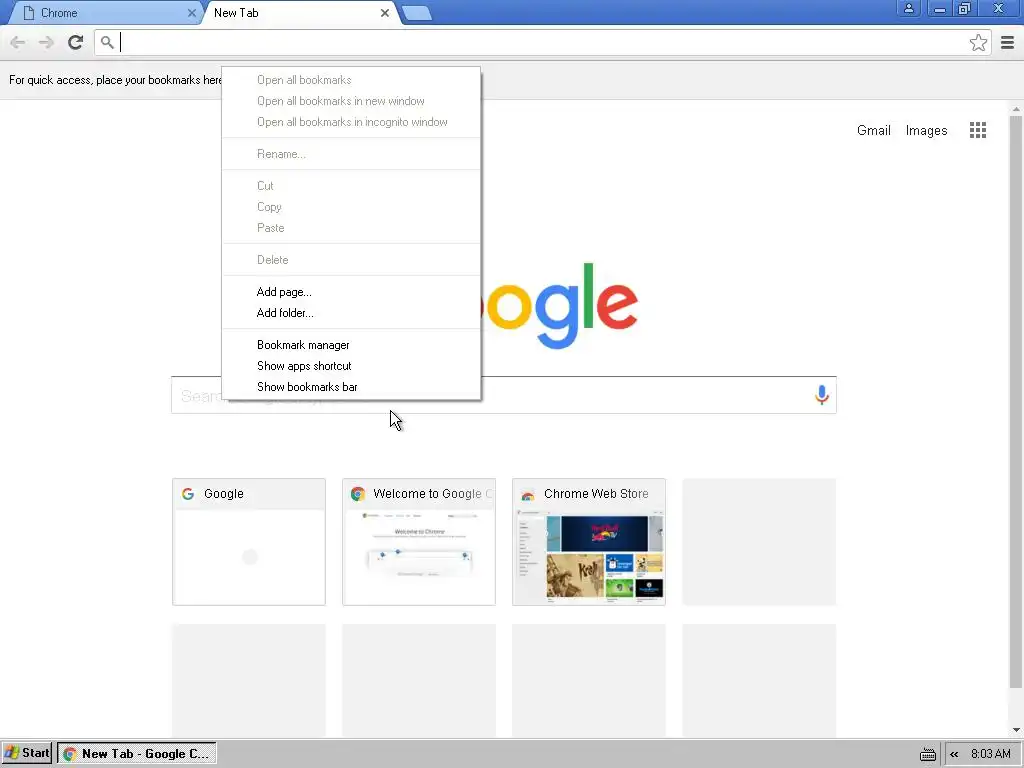Toggle Show apps shortcut menu entry
Image resolution: width=1024 pixels, height=768 pixels.
(x=351, y=366)
